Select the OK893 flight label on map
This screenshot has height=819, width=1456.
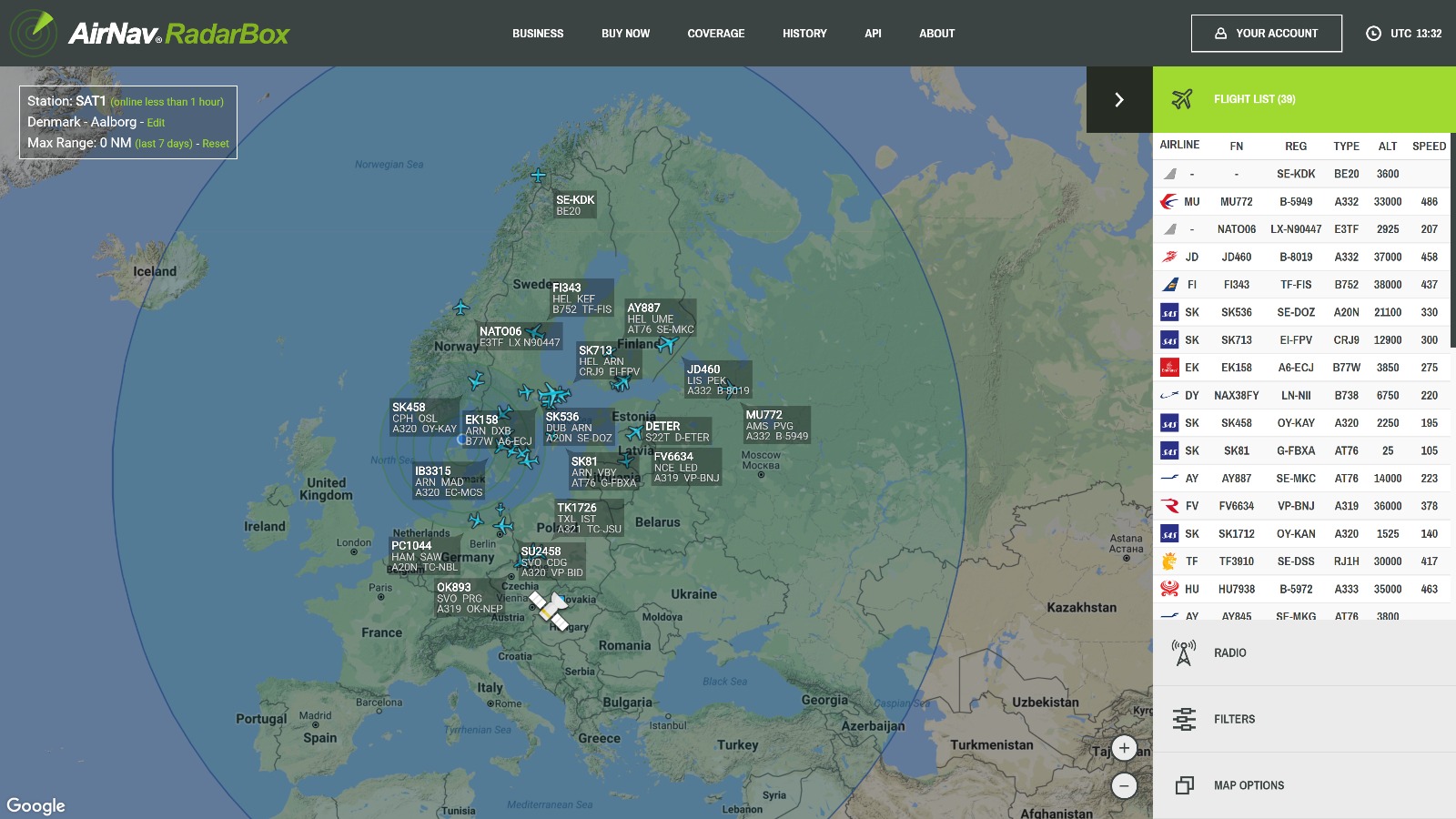point(470,598)
